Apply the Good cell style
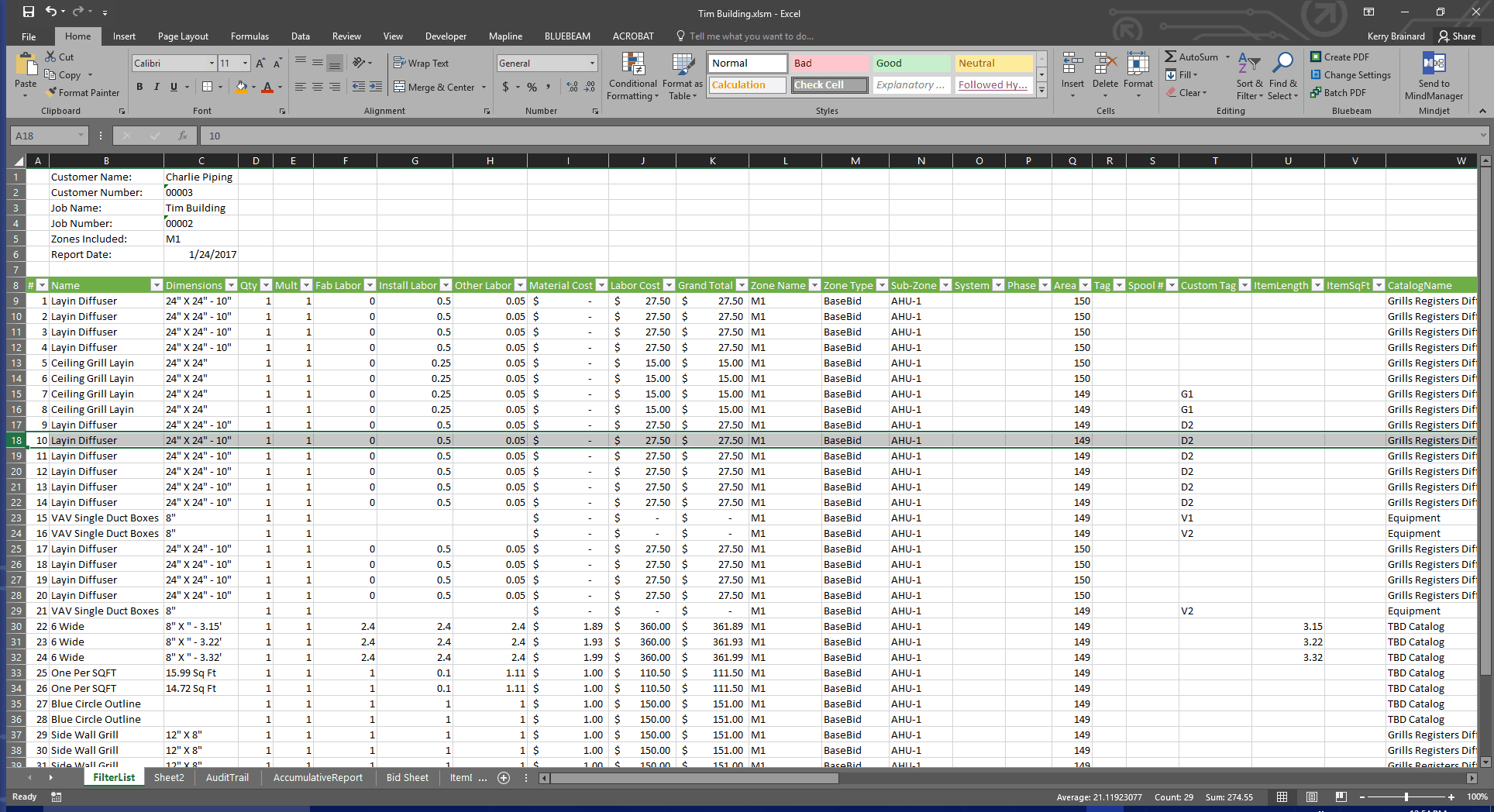This screenshot has height=812, width=1494. pos(911,64)
